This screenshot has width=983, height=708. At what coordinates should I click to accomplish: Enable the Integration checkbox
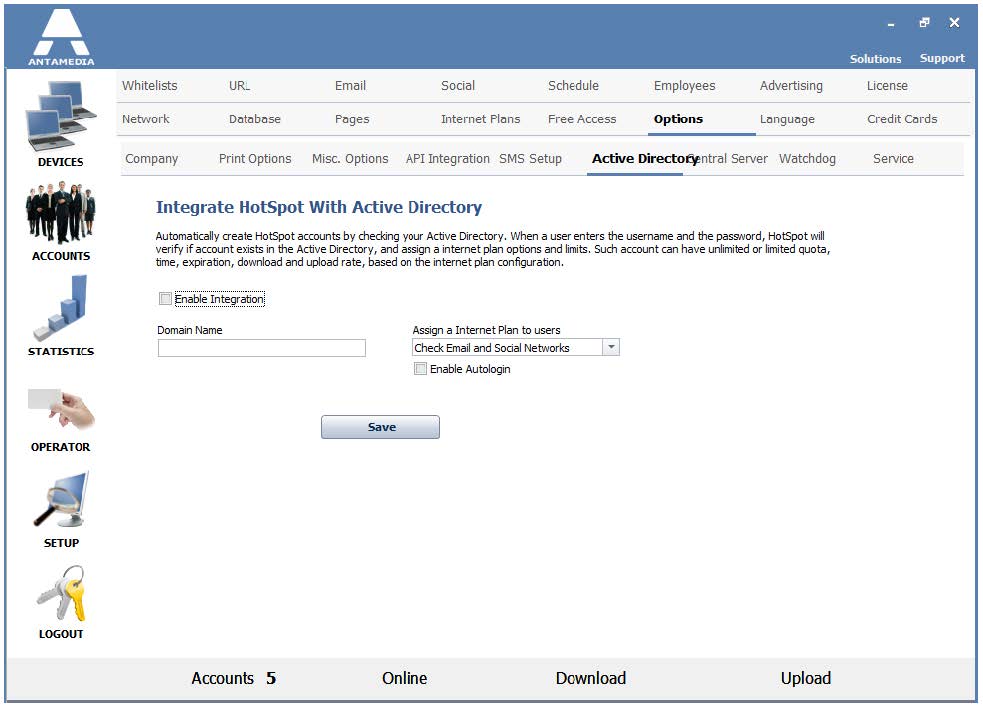click(x=166, y=299)
